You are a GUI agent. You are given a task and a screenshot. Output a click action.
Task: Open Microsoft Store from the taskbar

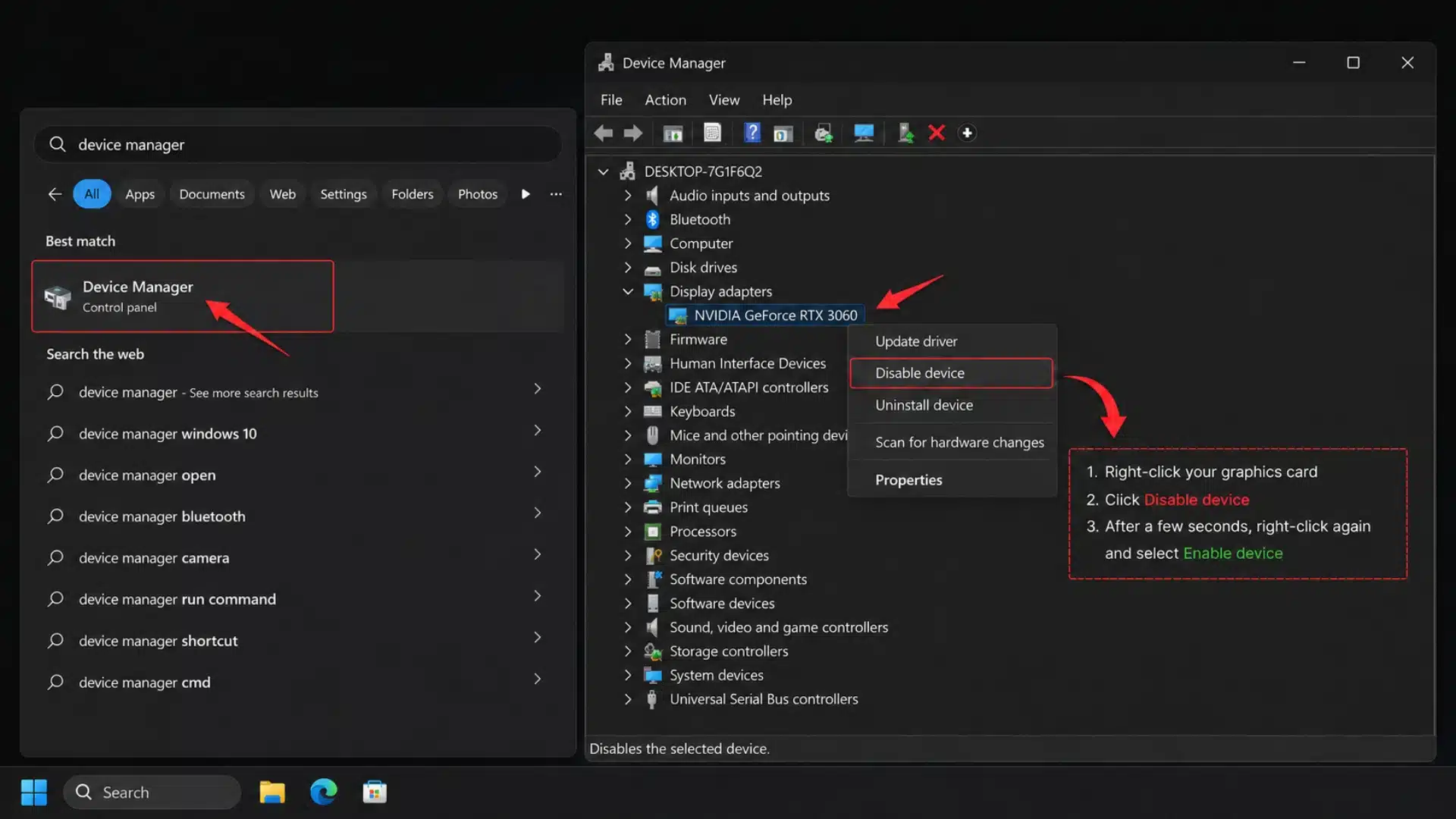click(x=375, y=792)
